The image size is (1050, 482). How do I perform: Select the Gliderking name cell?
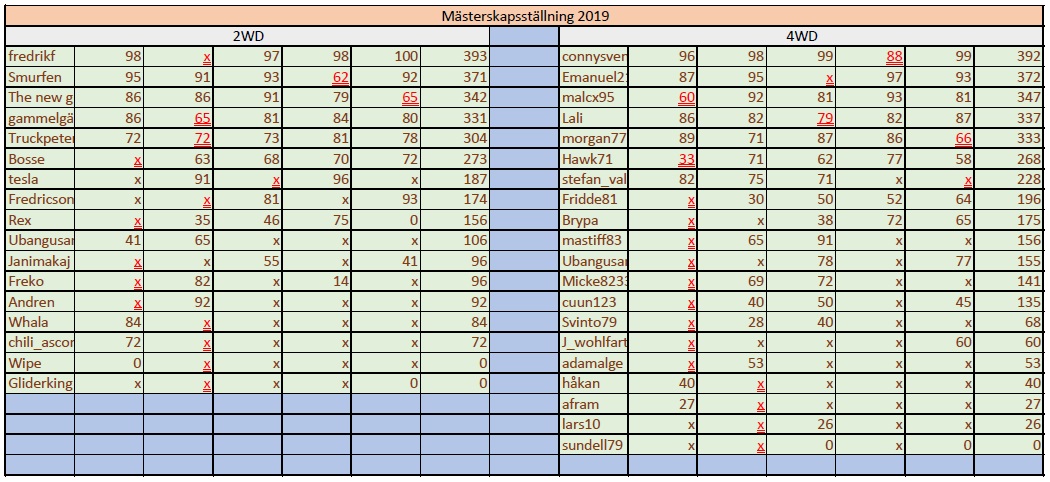coord(40,385)
